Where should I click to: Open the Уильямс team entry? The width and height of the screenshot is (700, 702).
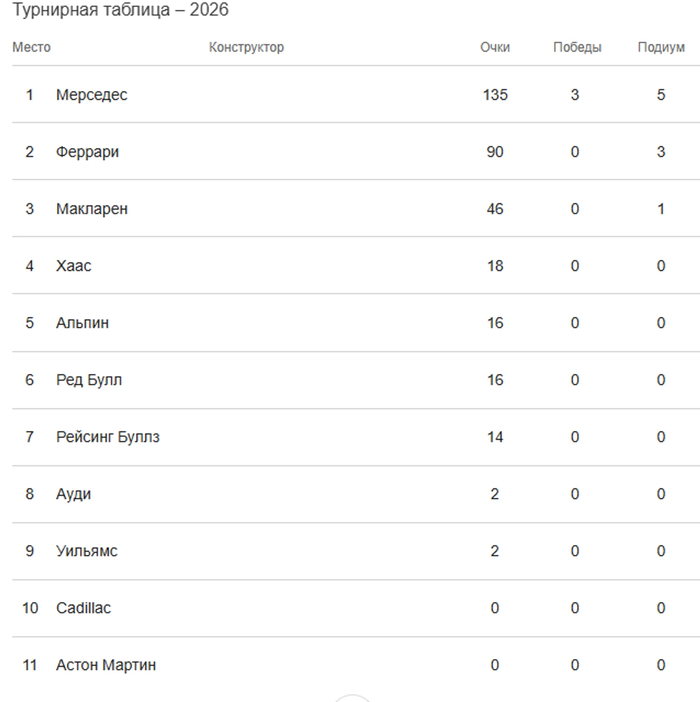[87, 551]
